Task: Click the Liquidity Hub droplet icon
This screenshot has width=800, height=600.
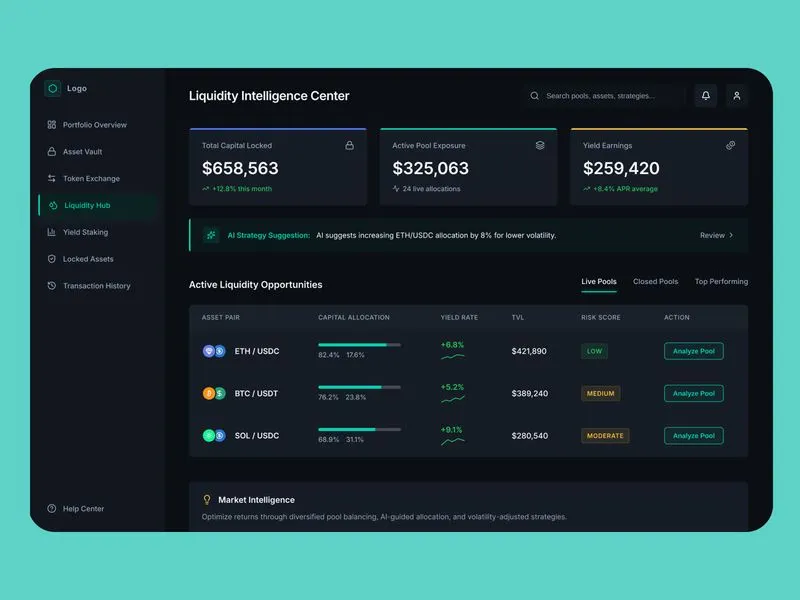Action: point(53,205)
